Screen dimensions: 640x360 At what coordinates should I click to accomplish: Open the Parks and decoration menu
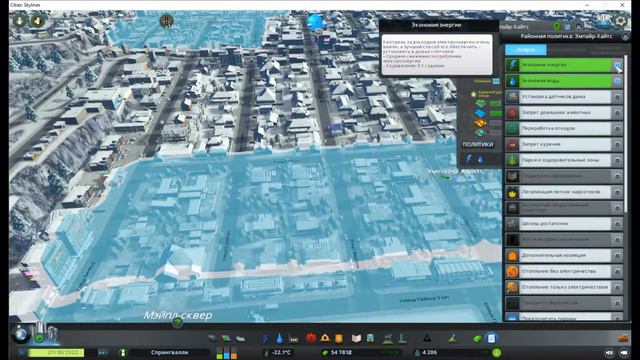pos(388,338)
